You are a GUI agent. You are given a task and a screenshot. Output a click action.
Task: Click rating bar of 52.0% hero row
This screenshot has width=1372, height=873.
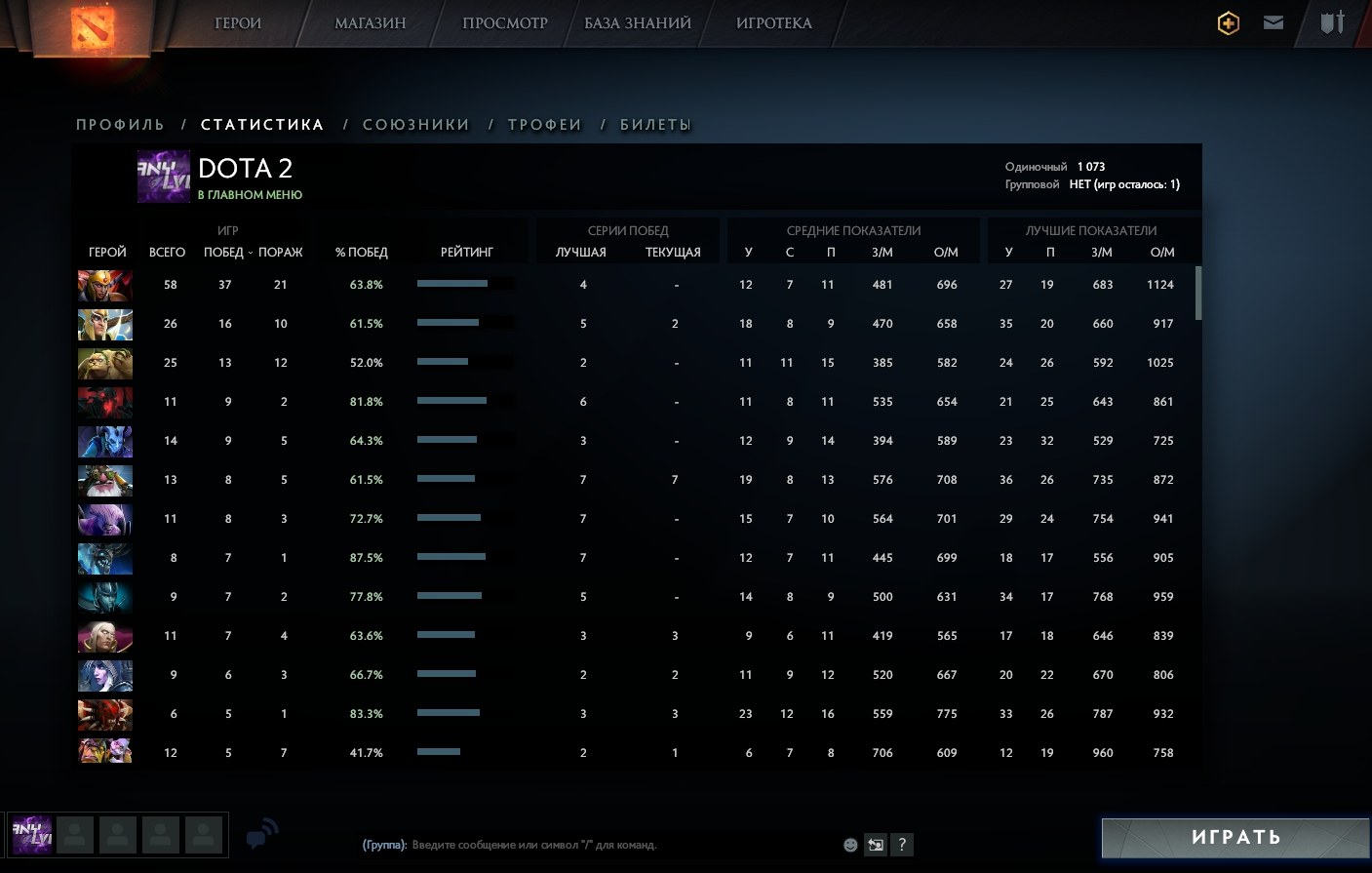coord(465,362)
